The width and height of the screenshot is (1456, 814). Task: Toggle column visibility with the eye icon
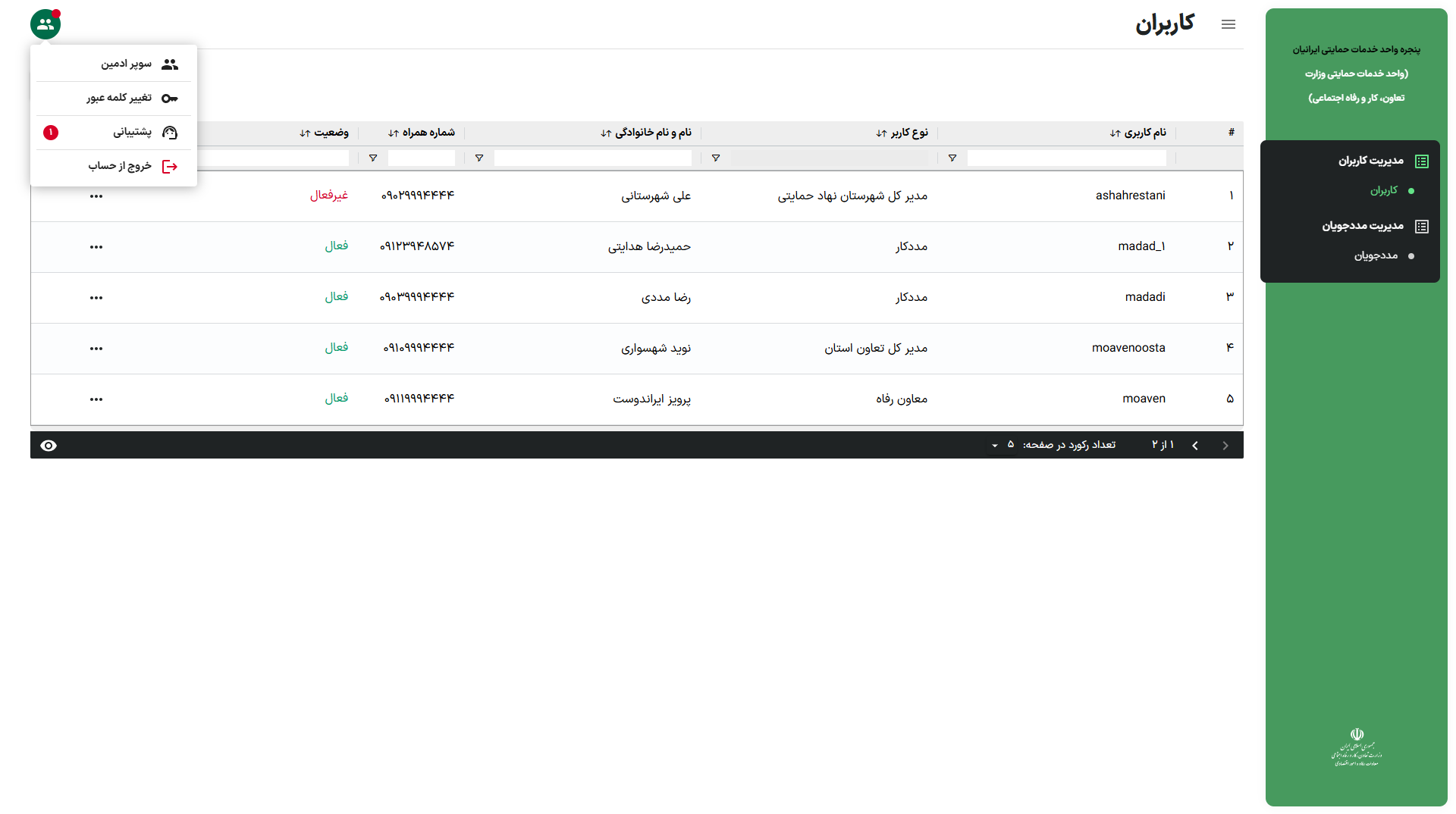click(49, 446)
